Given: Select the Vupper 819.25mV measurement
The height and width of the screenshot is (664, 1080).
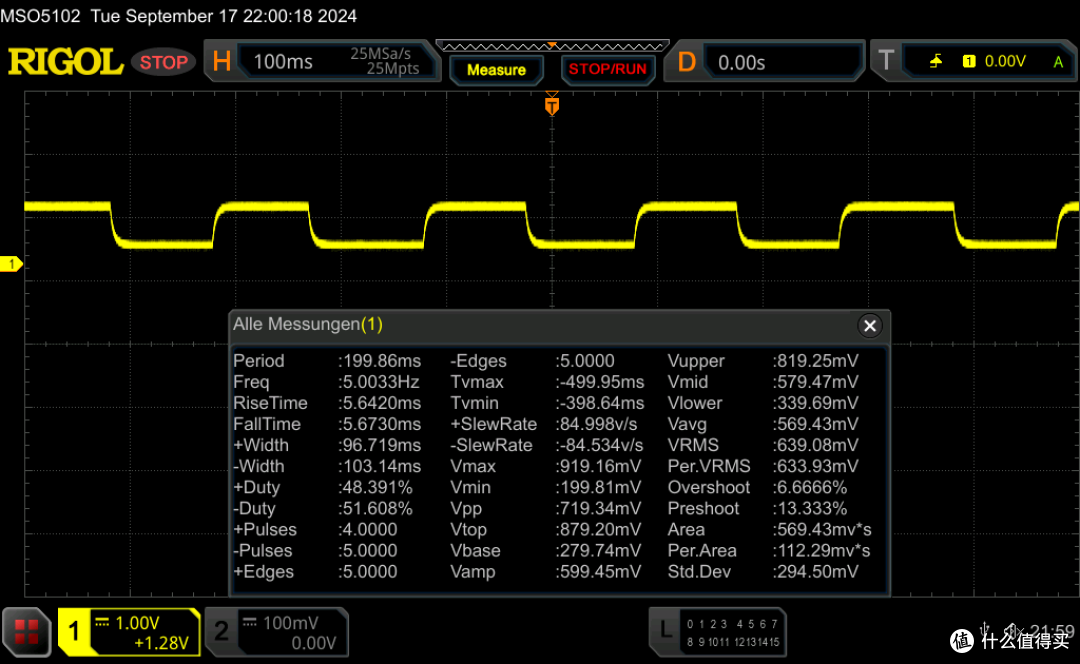Looking at the screenshot, I should point(763,361).
